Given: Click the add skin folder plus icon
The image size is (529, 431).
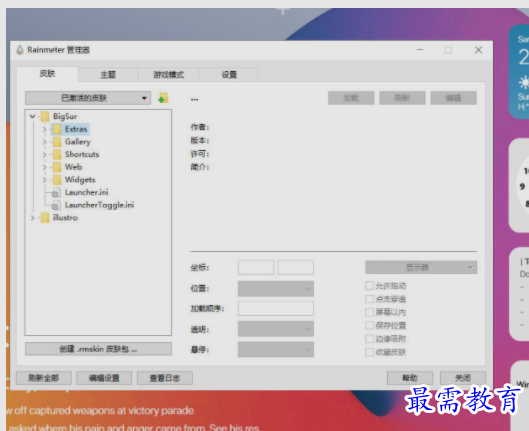Looking at the screenshot, I should (163, 98).
